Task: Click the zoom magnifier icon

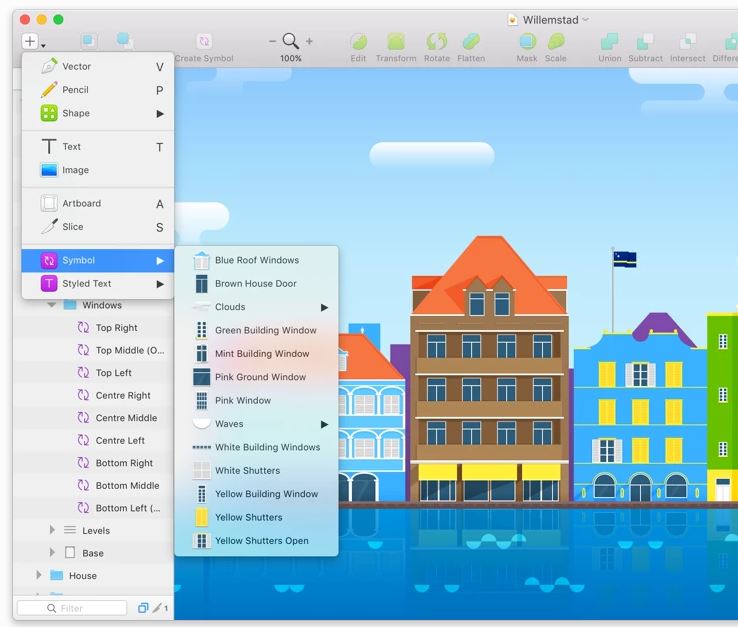Action: (x=290, y=41)
